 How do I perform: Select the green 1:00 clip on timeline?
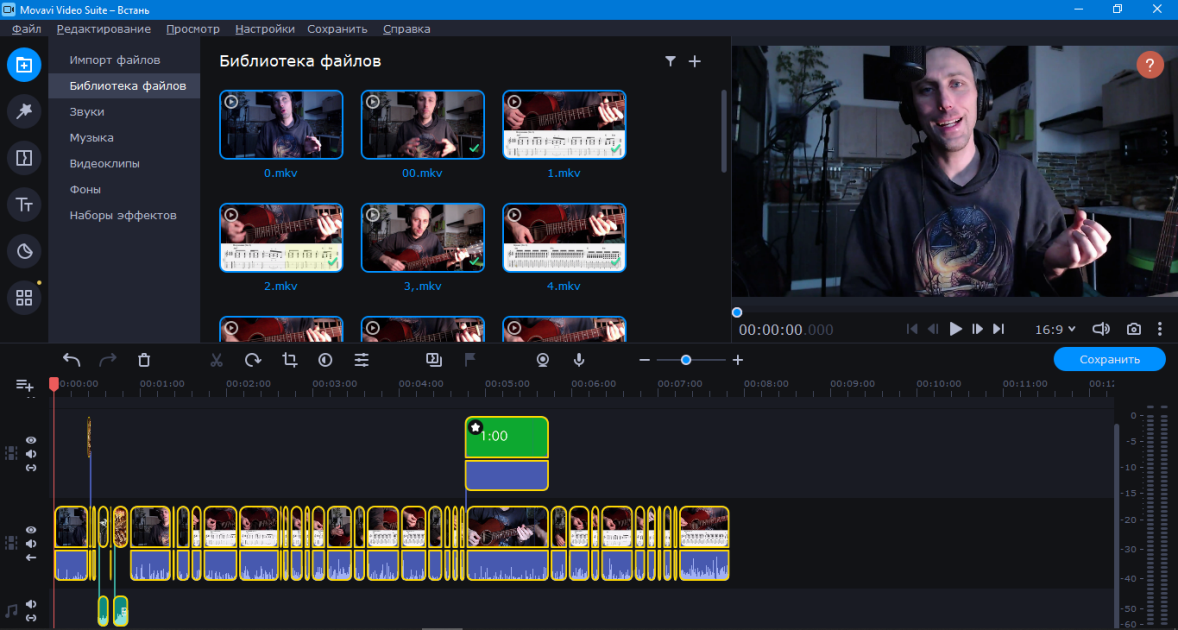[506, 437]
